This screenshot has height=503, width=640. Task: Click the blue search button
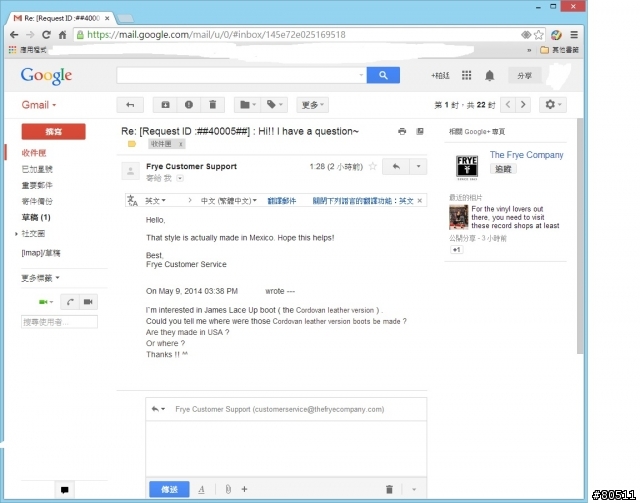pyautogui.click(x=383, y=75)
